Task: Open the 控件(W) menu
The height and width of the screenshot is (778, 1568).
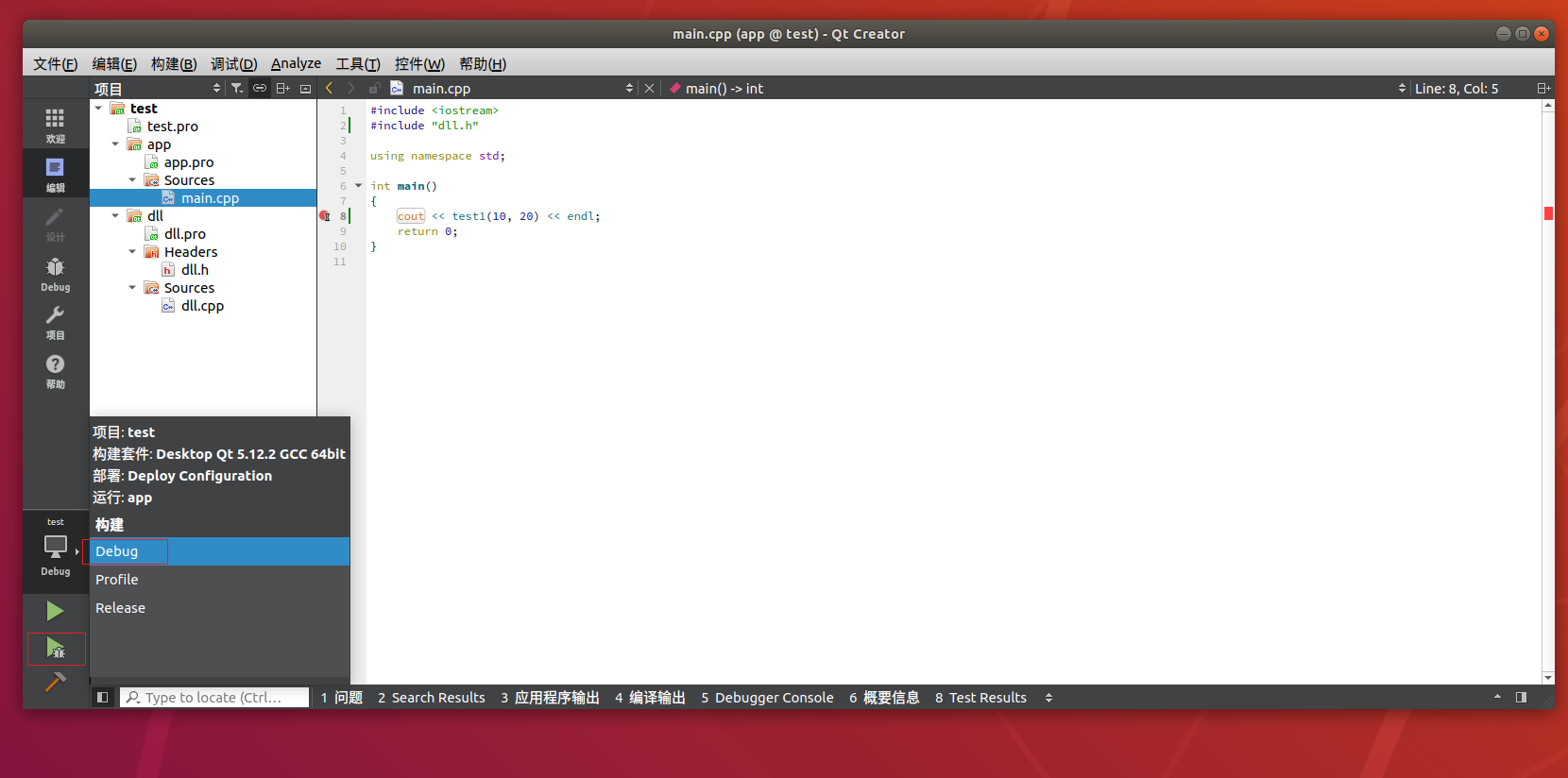Action: [x=419, y=64]
